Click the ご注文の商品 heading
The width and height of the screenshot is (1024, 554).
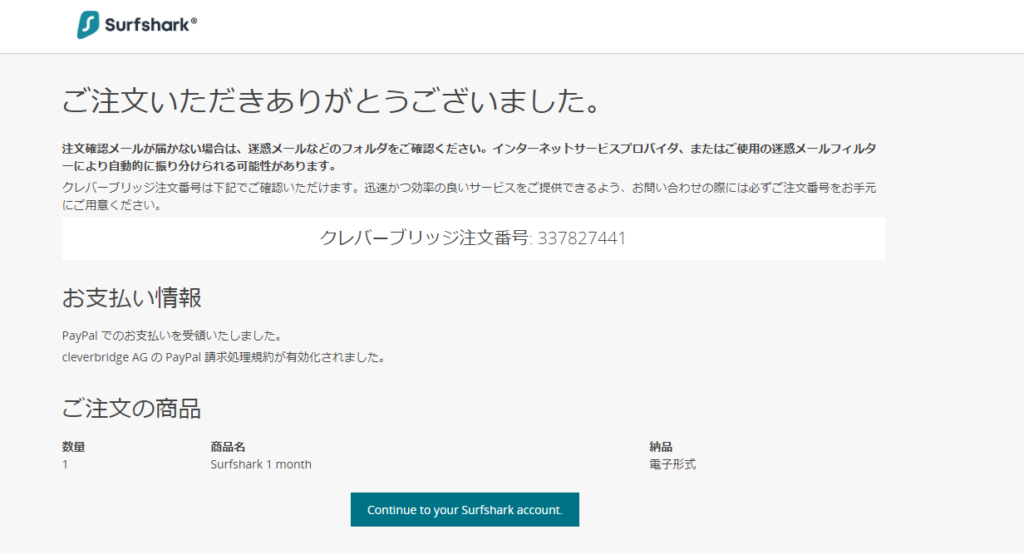tap(131, 408)
